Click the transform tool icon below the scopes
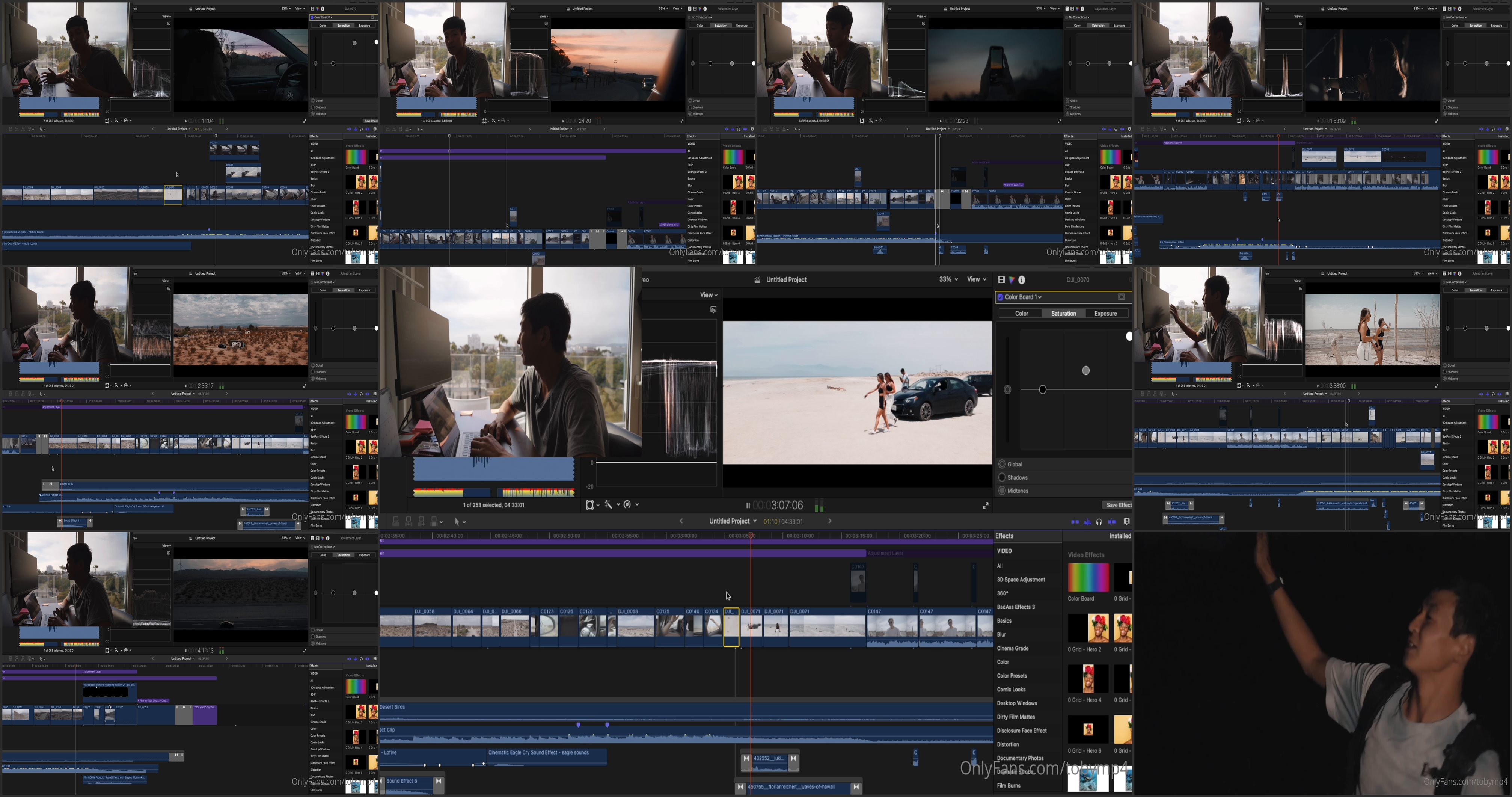This screenshot has width=1512, height=797. [590, 504]
